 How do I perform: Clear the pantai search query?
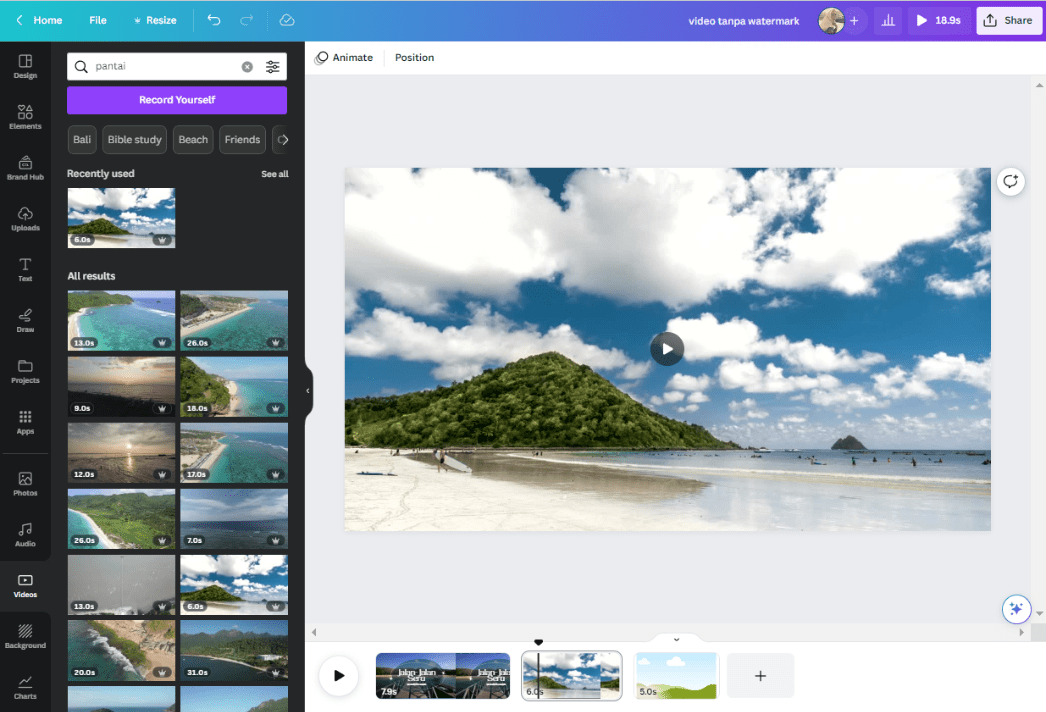(247, 66)
